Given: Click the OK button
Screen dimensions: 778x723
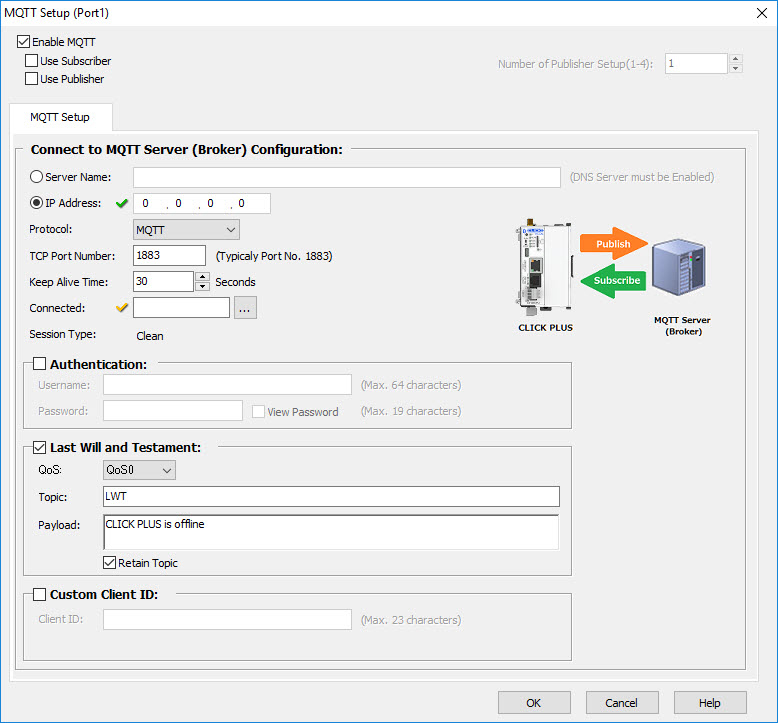Looking at the screenshot, I should 534,703.
